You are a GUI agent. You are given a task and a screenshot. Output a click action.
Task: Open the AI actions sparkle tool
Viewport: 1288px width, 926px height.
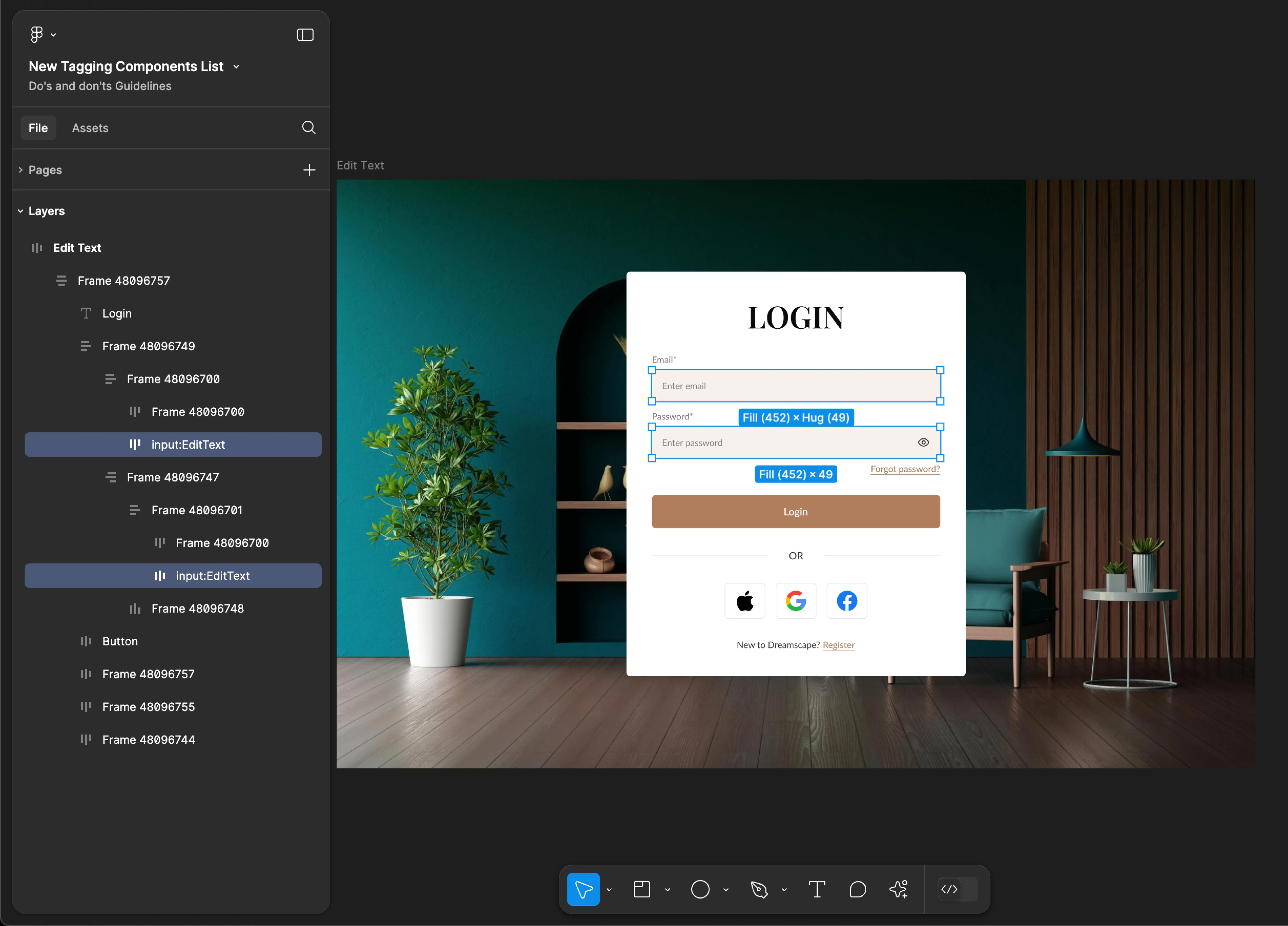pyautogui.click(x=899, y=889)
